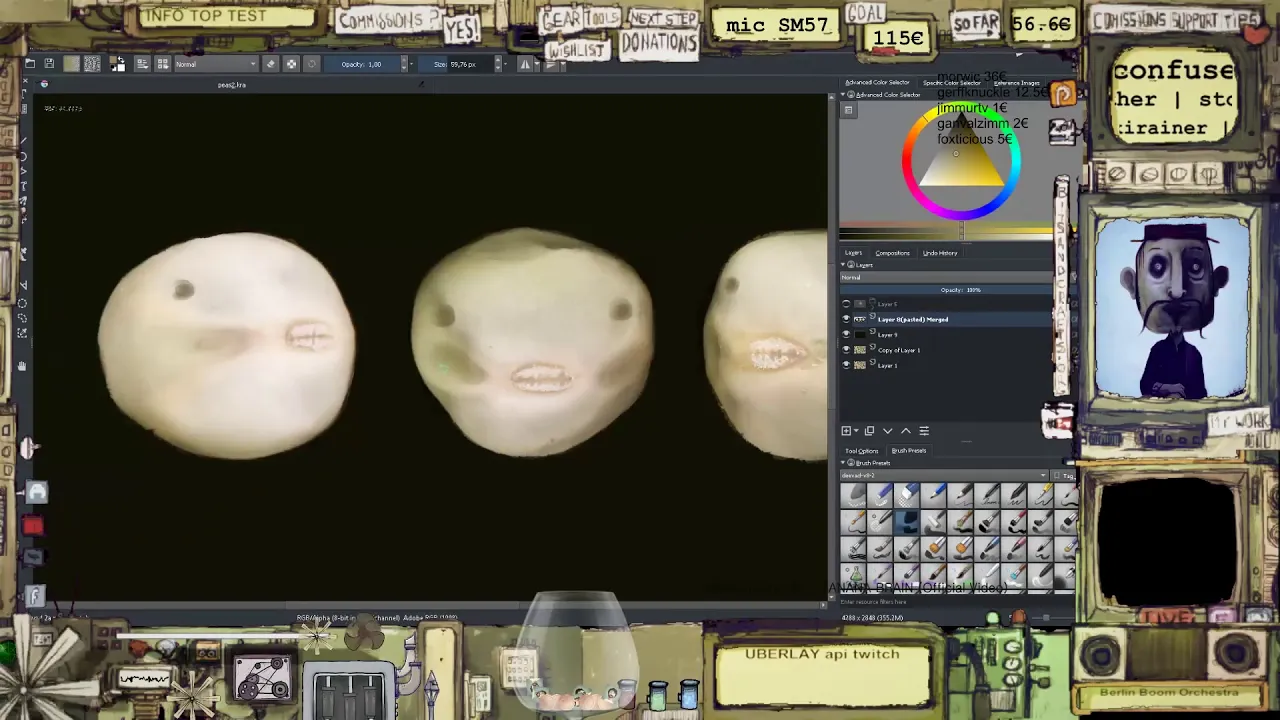Image resolution: width=1280 pixels, height=720 pixels.
Task: Duplicate the current layer
Action: (869, 431)
